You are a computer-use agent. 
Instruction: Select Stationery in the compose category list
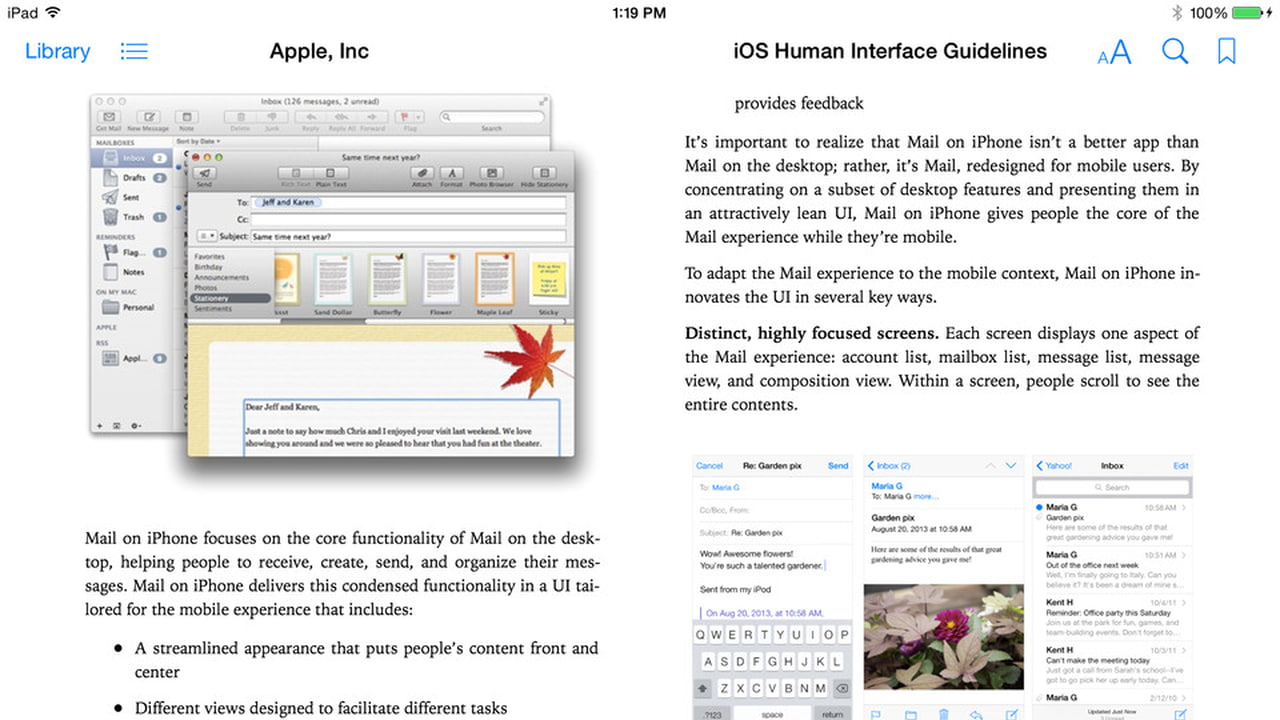[x=231, y=298]
